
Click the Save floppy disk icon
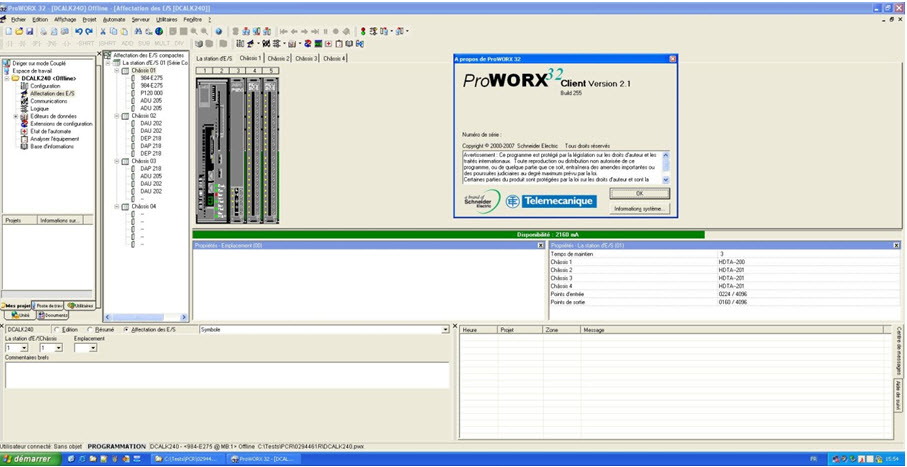(30, 31)
